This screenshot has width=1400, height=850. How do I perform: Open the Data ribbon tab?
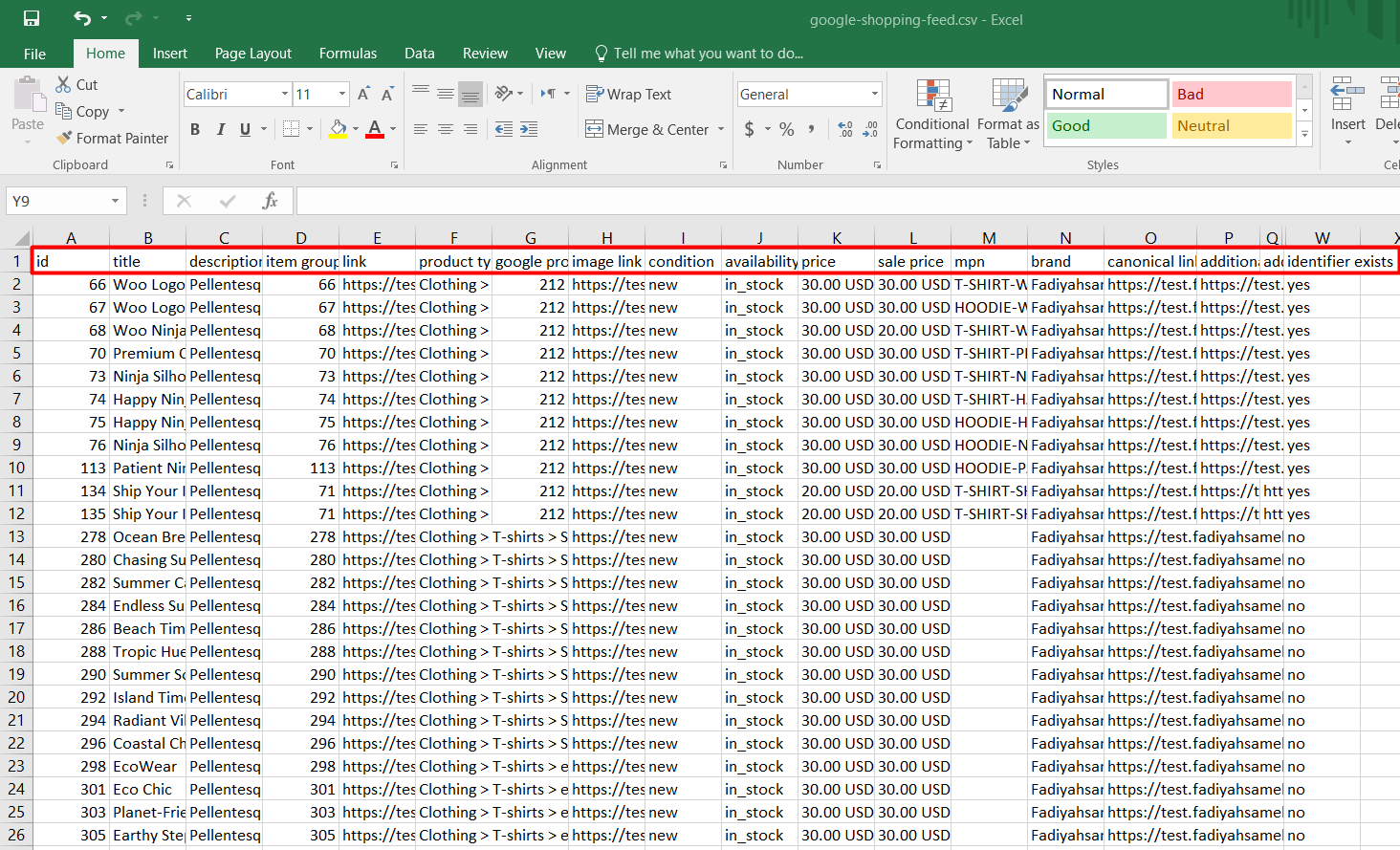[x=419, y=54]
